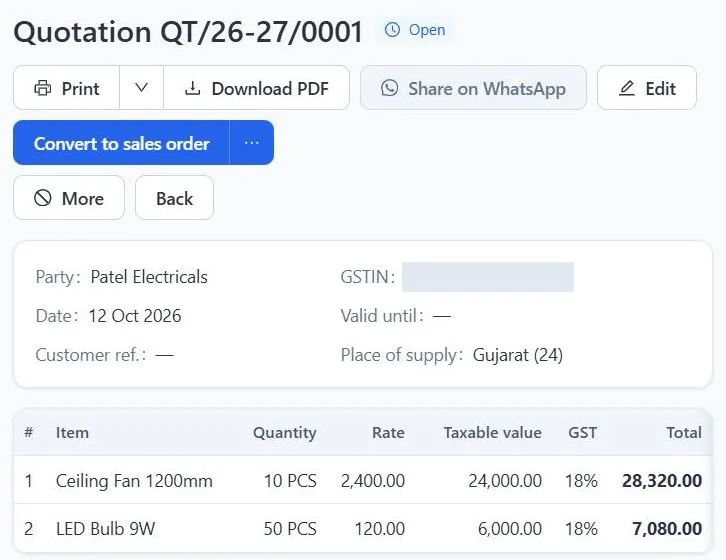
Task: Click the Quantity column header
Action: (285, 433)
